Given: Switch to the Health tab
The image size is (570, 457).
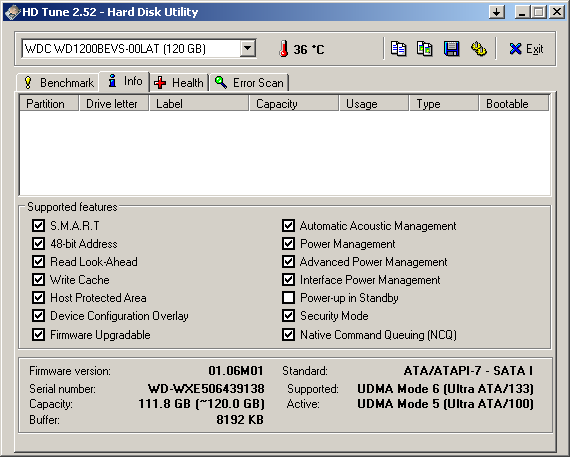Looking at the screenshot, I should coord(179,83).
